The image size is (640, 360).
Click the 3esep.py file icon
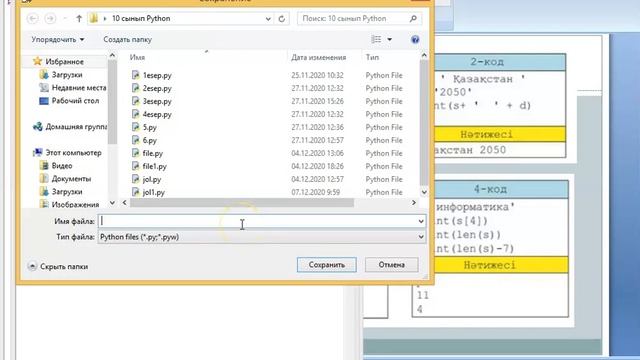(x=136, y=101)
